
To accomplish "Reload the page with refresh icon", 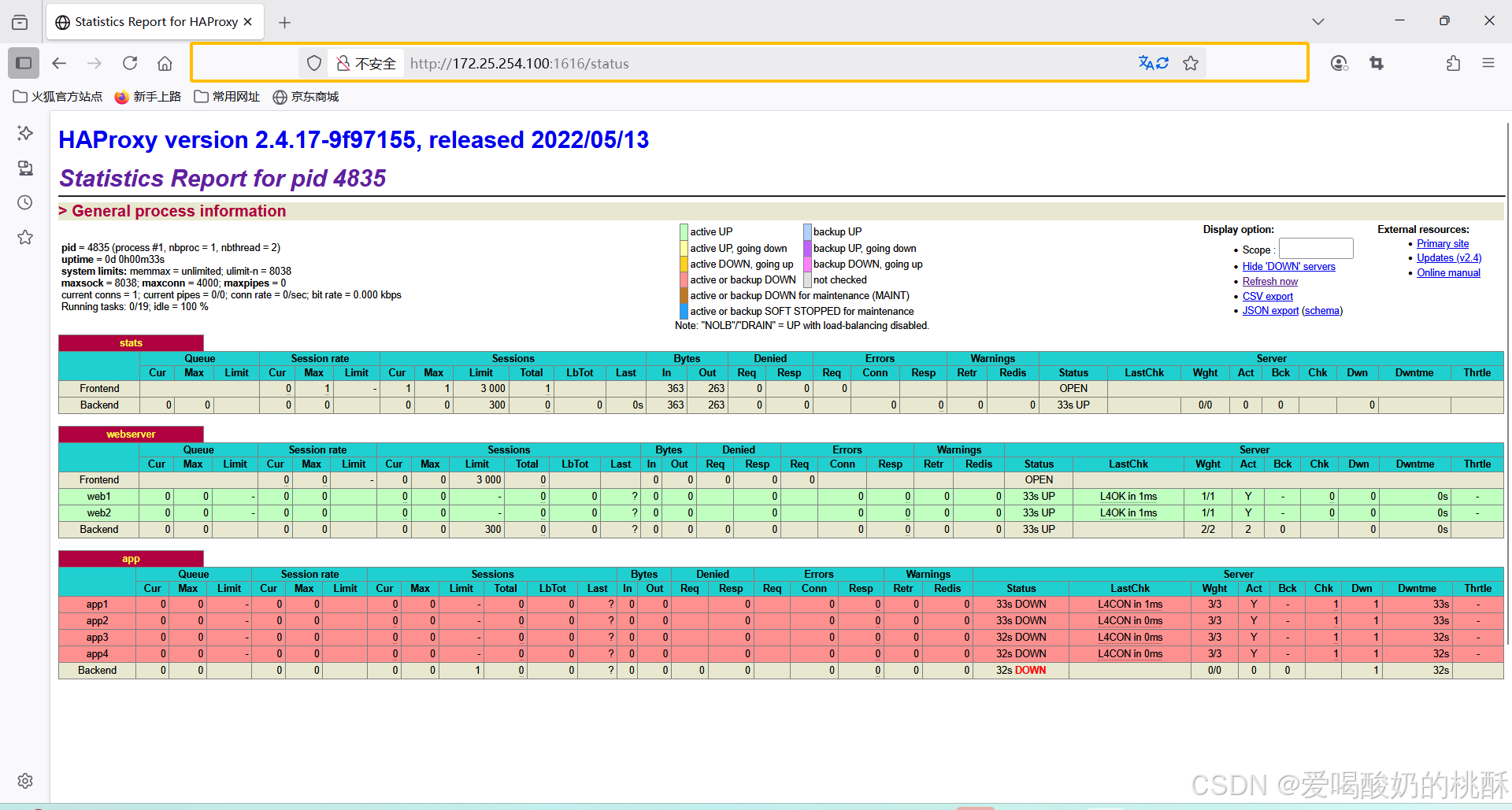I will point(130,63).
